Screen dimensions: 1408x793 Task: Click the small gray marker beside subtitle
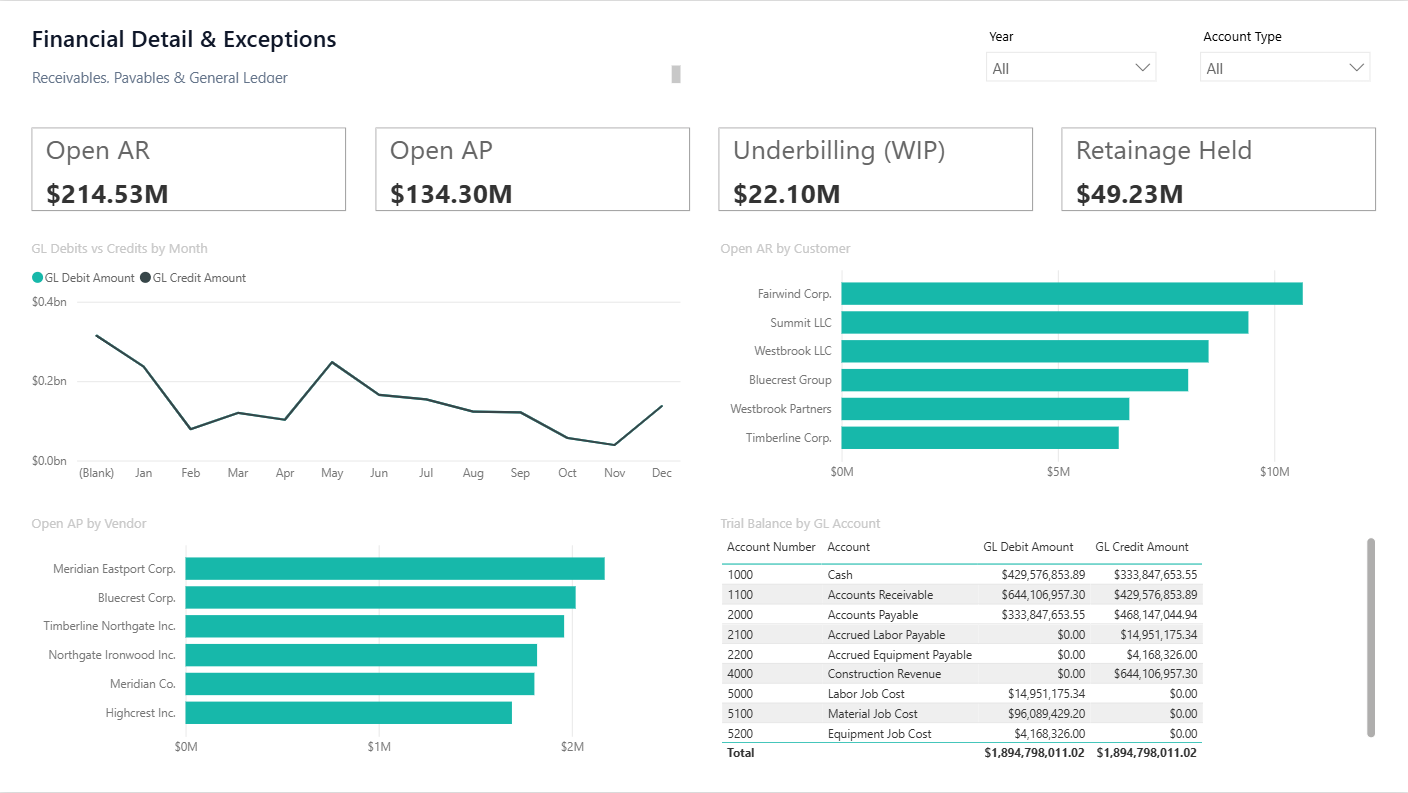click(x=676, y=74)
